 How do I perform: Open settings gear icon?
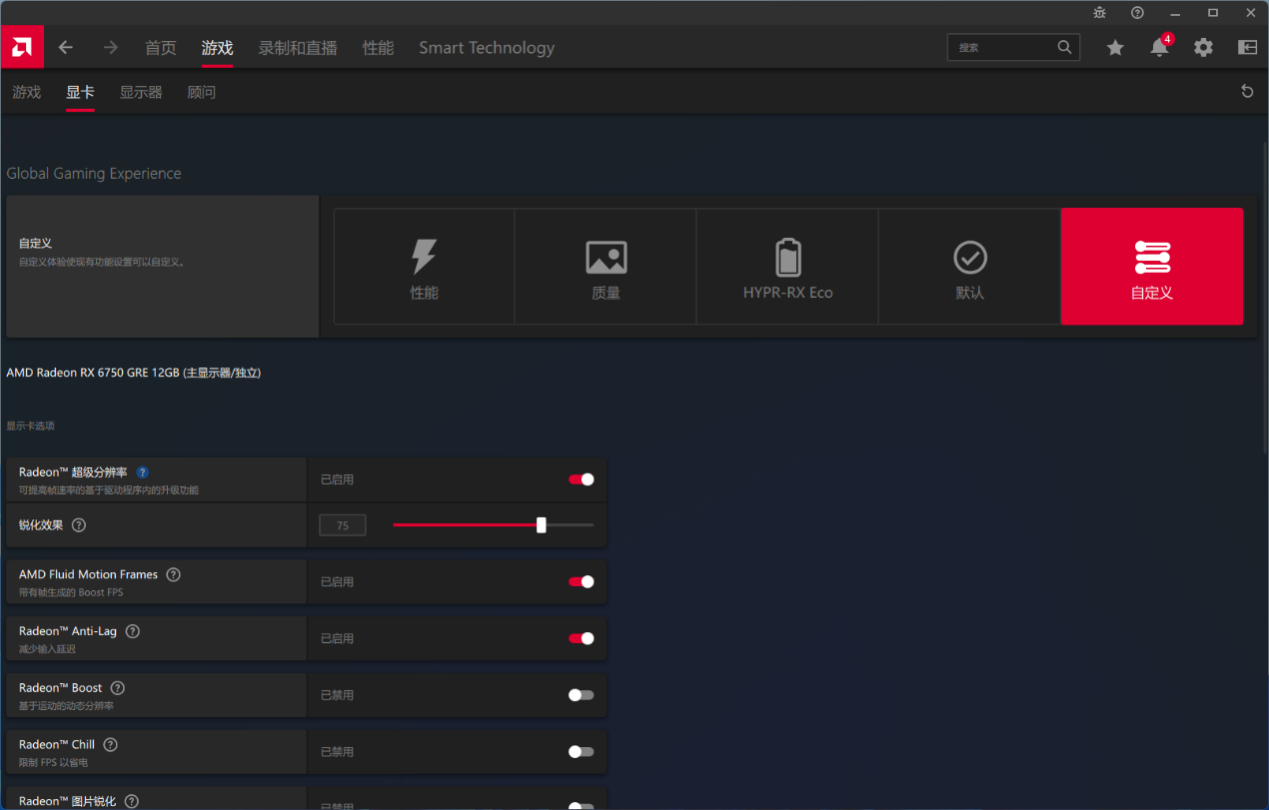point(1203,47)
